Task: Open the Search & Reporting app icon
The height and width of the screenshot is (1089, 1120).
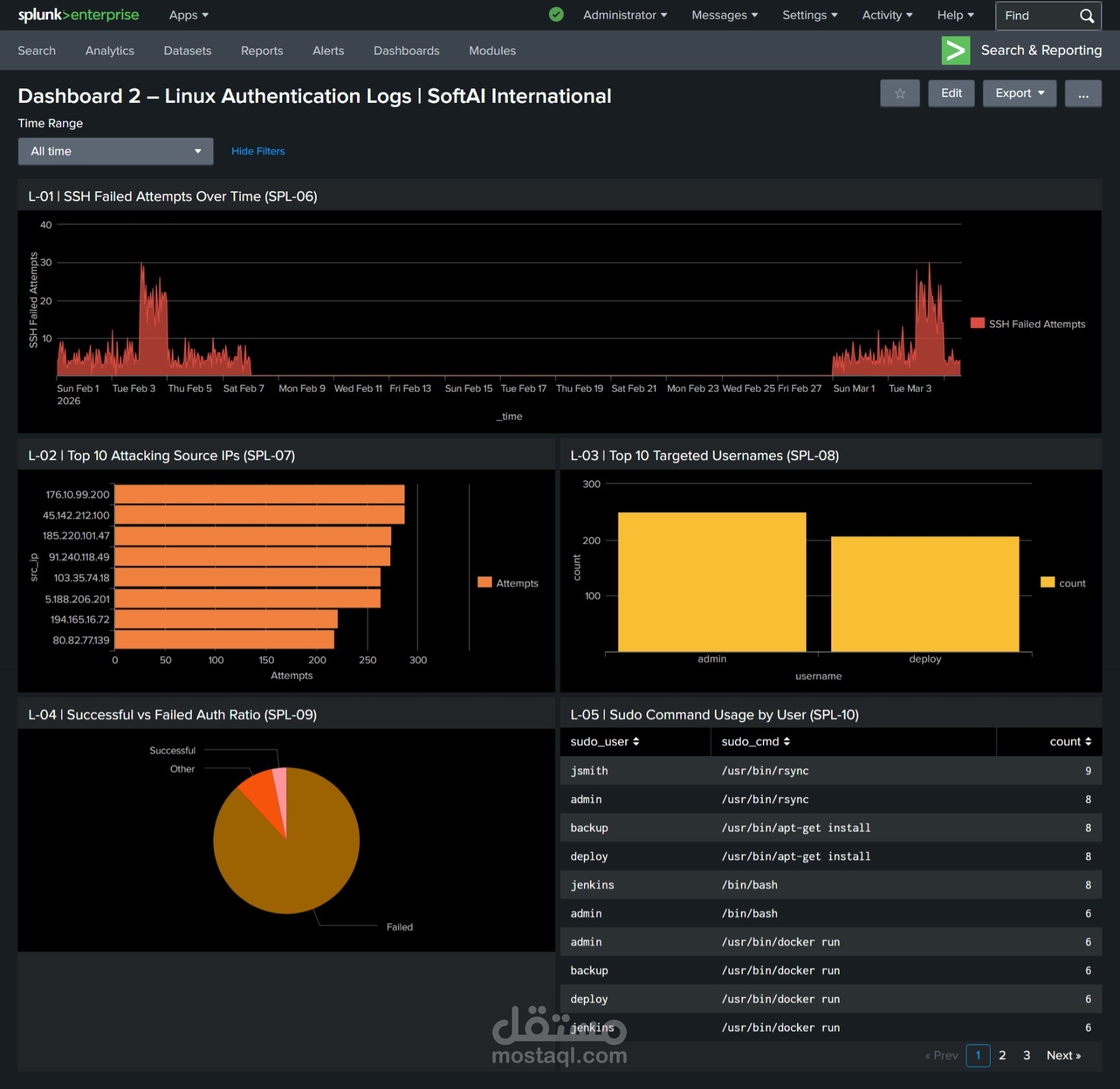Action: (x=955, y=50)
